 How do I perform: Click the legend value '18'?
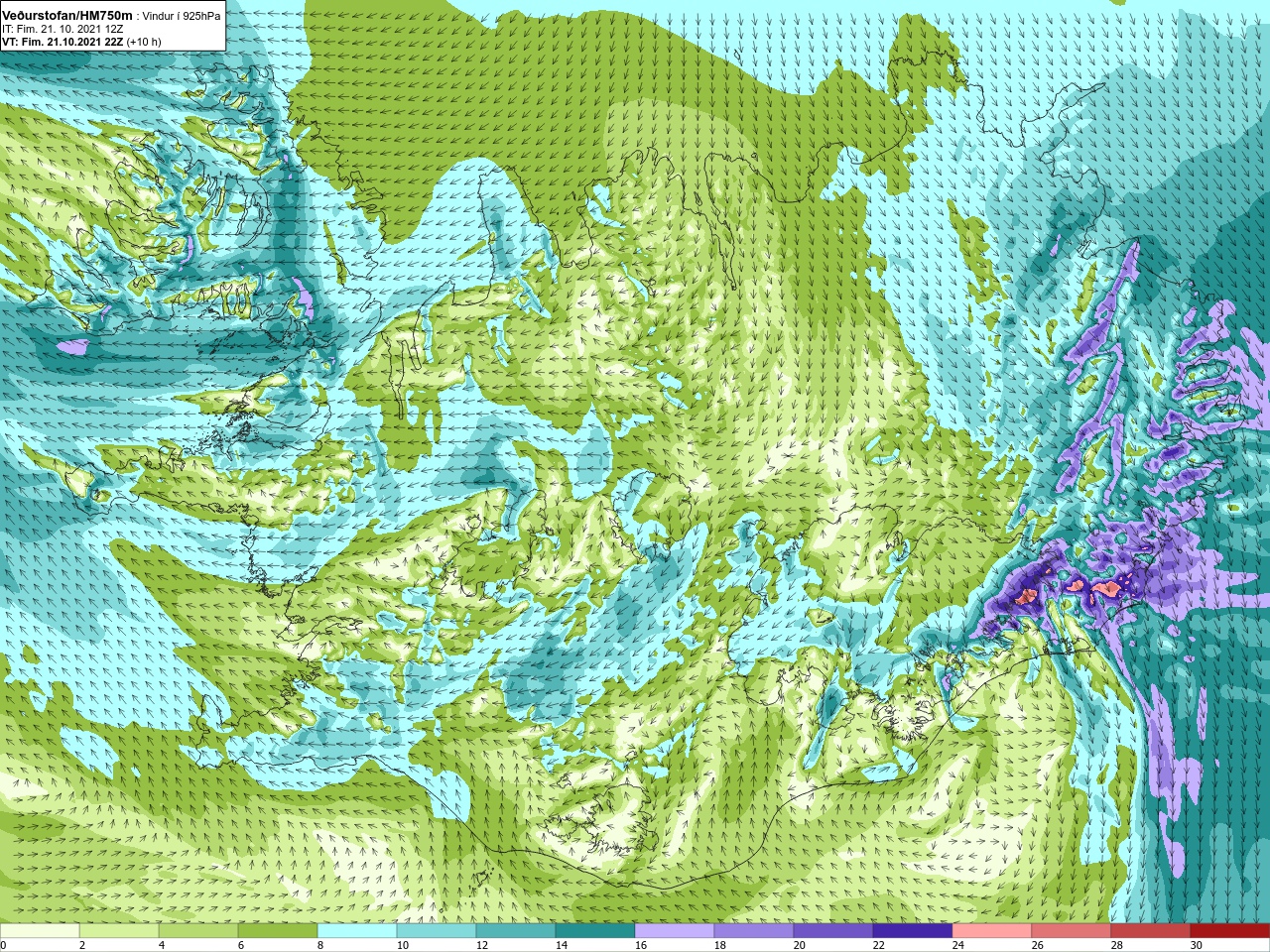click(x=720, y=945)
